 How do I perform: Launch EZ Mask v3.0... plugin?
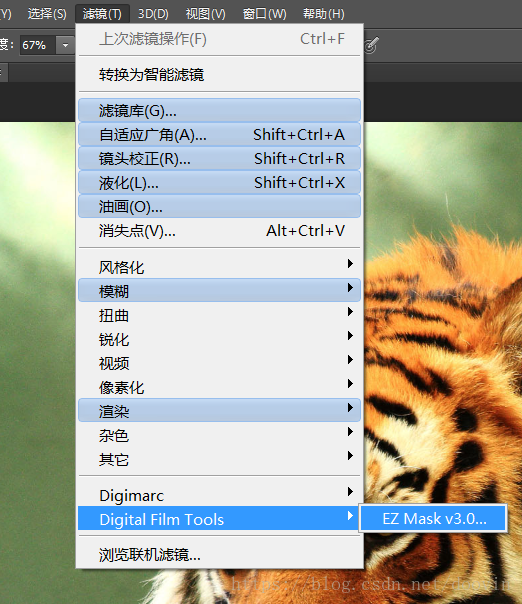pos(433,518)
